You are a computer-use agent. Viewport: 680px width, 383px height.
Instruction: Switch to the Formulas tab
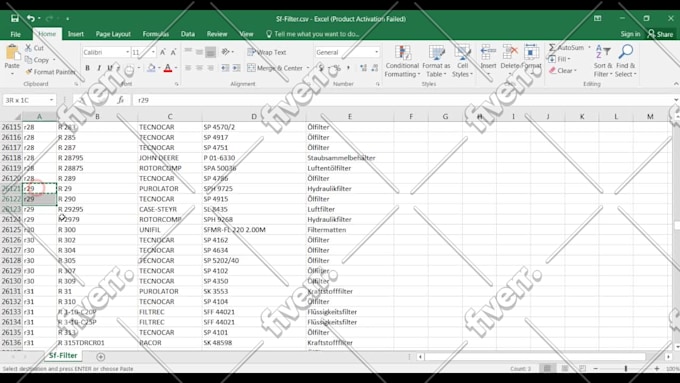coord(156,34)
